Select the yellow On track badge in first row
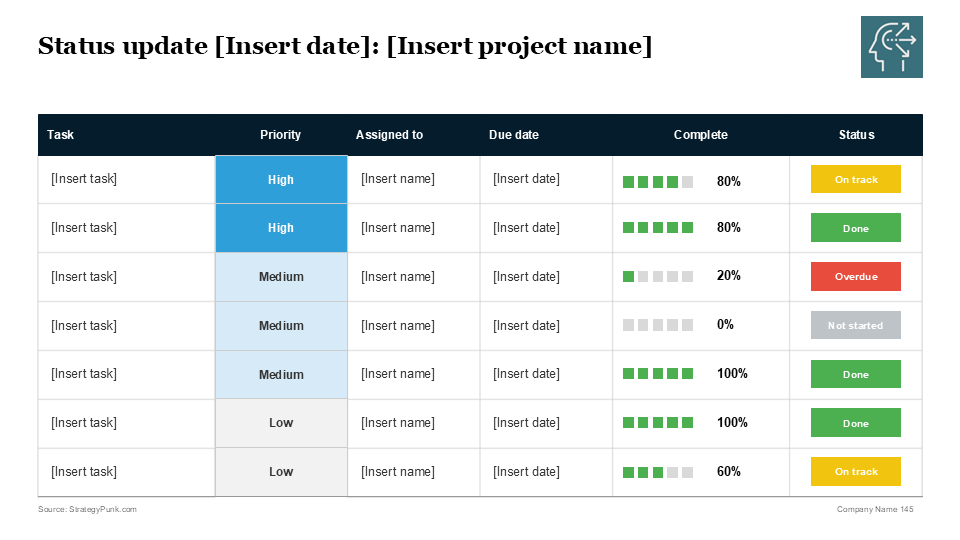 click(855, 179)
